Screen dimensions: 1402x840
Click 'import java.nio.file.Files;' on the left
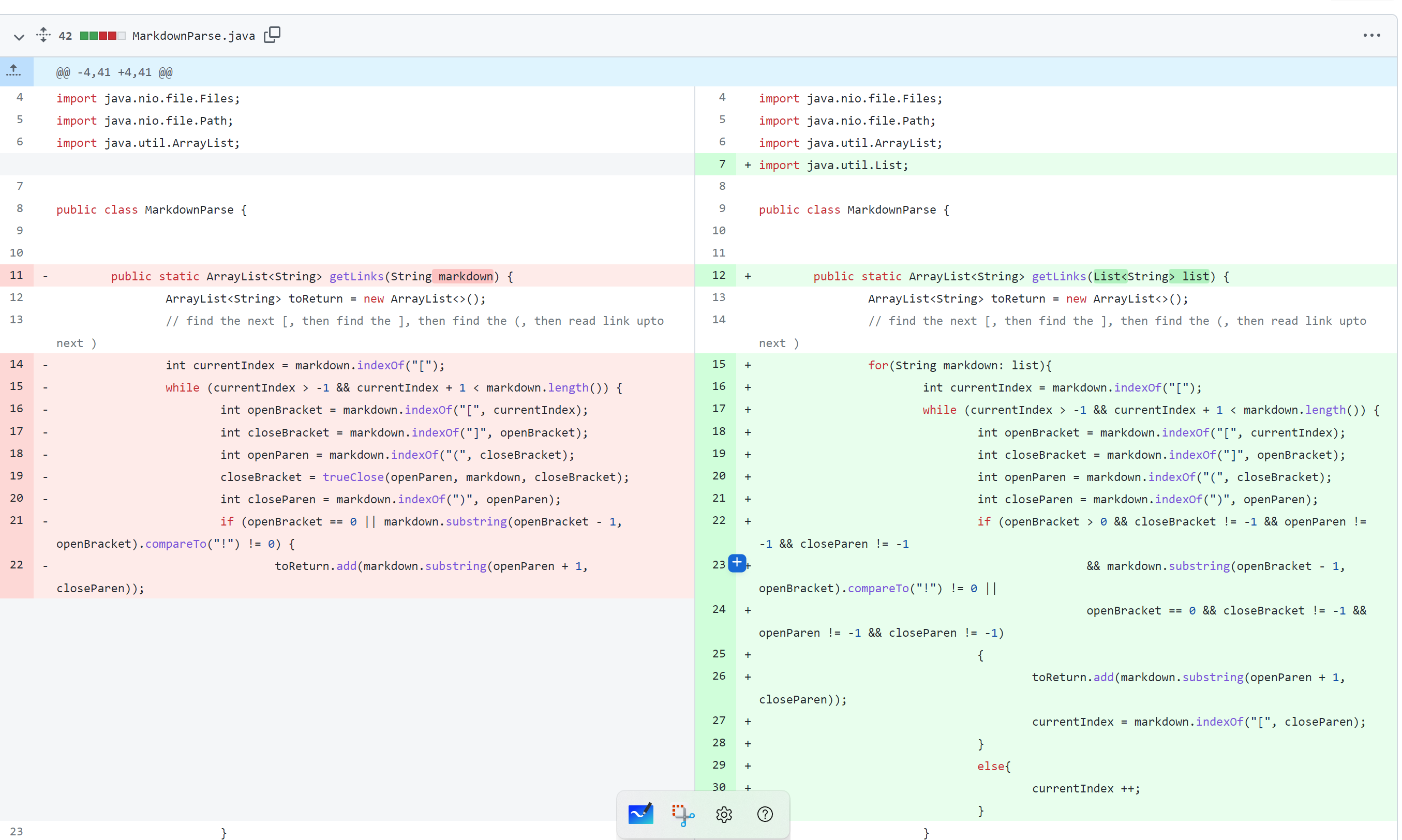pyautogui.click(x=148, y=98)
